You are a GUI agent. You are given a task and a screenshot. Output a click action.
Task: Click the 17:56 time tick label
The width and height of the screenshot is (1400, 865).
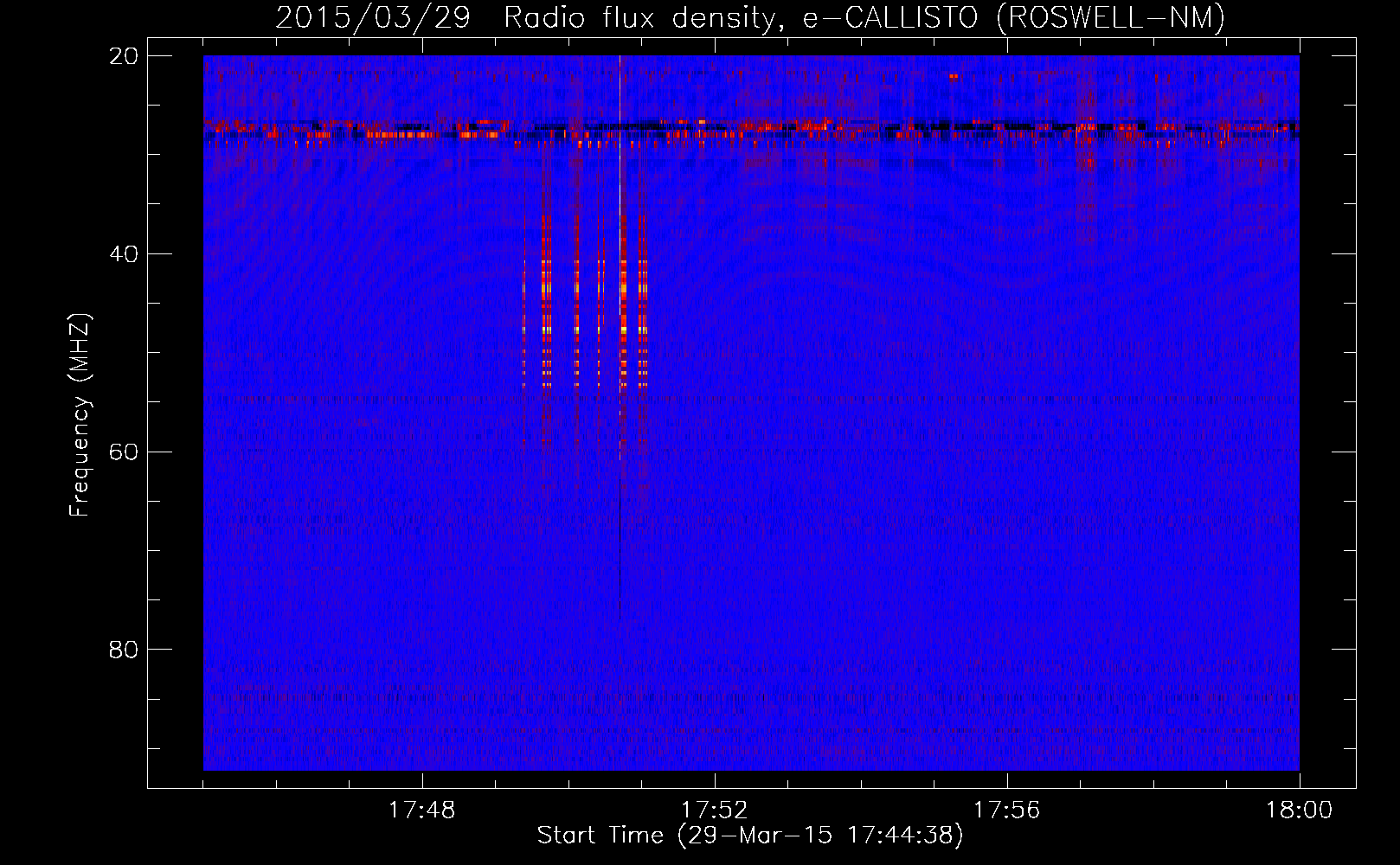1007,811
